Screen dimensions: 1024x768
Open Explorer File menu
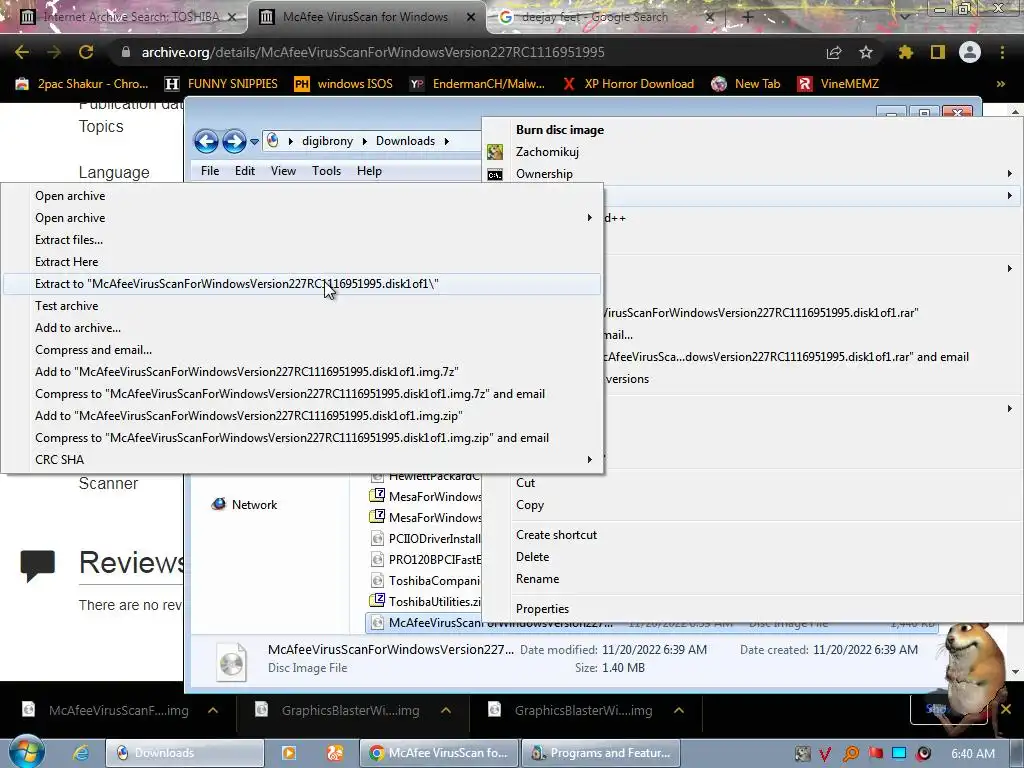(210, 170)
